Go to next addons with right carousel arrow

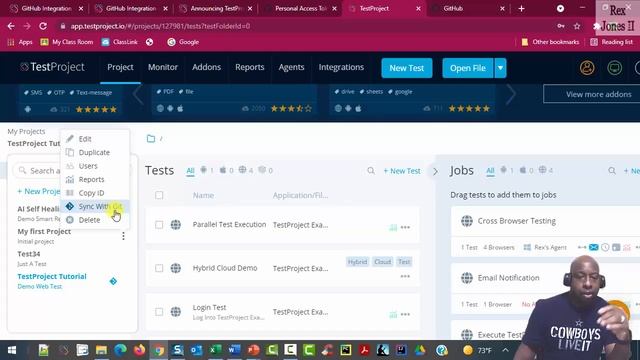511,94
